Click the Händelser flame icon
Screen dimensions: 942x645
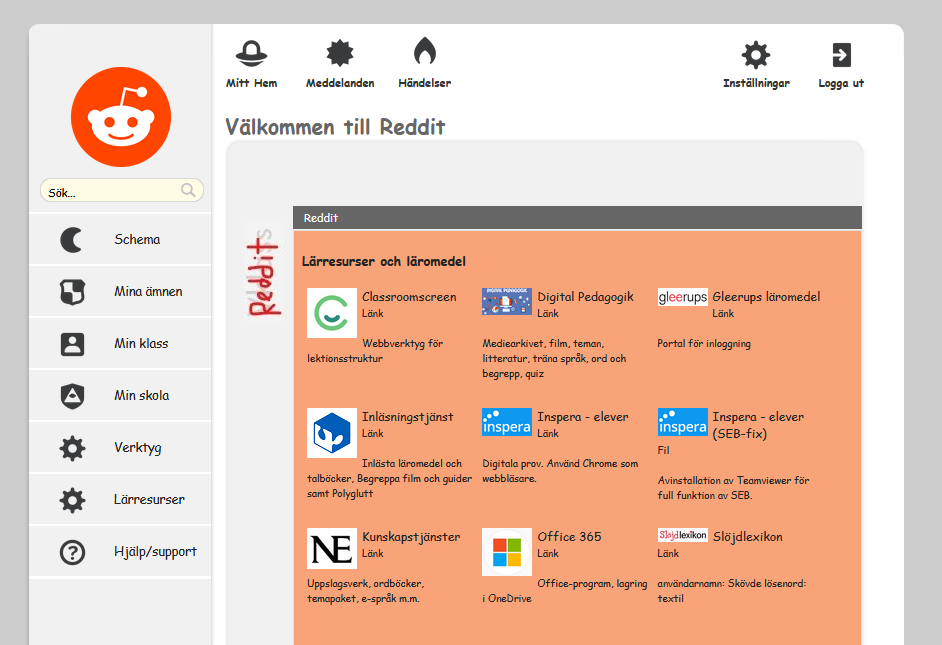[x=425, y=52]
